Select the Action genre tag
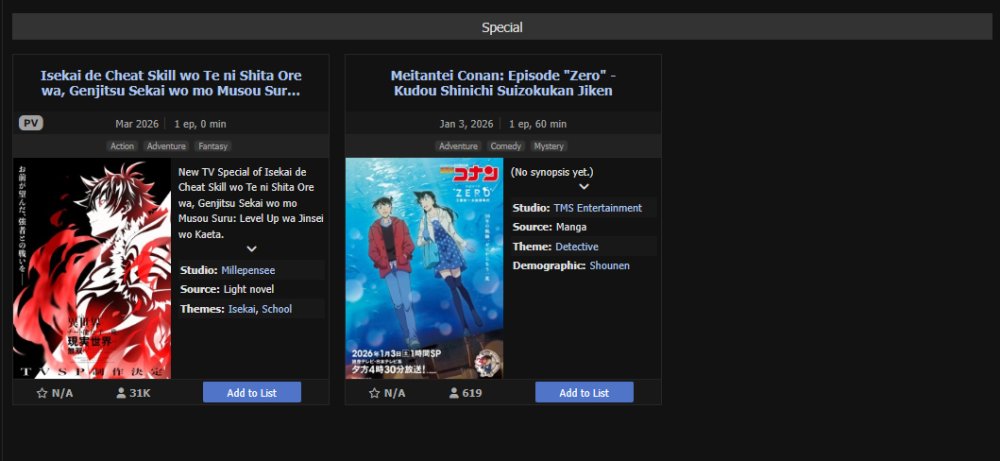 [122, 146]
